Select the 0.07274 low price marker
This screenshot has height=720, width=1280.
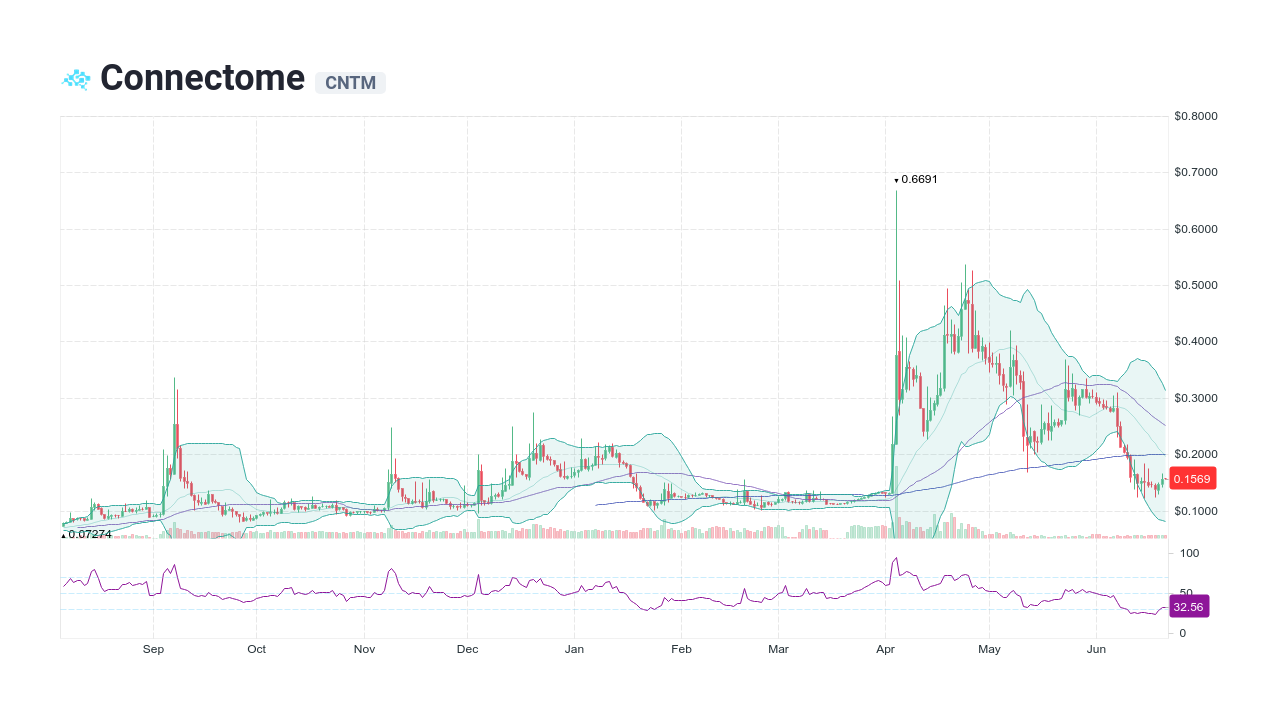87,536
